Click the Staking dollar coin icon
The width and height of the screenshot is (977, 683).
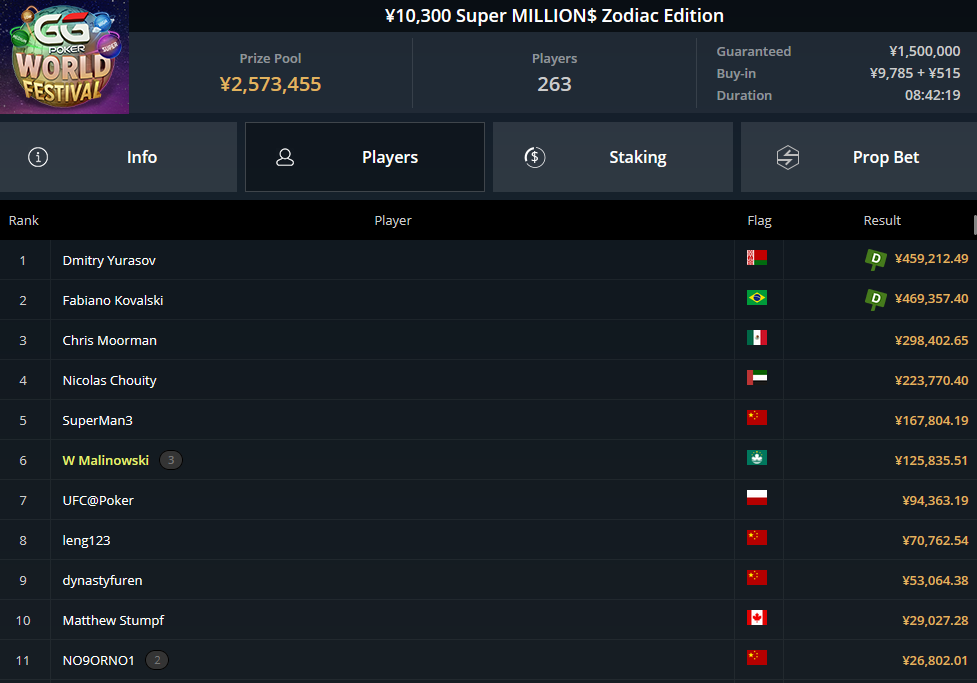(535, 157)
